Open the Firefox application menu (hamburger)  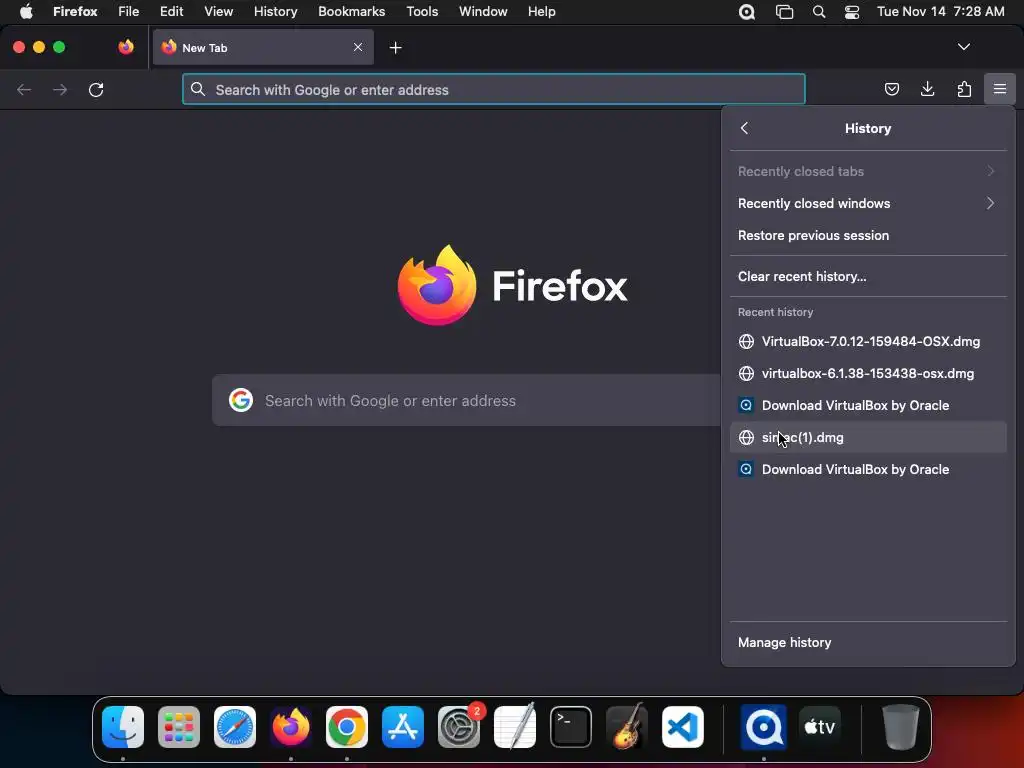[999, 89]
